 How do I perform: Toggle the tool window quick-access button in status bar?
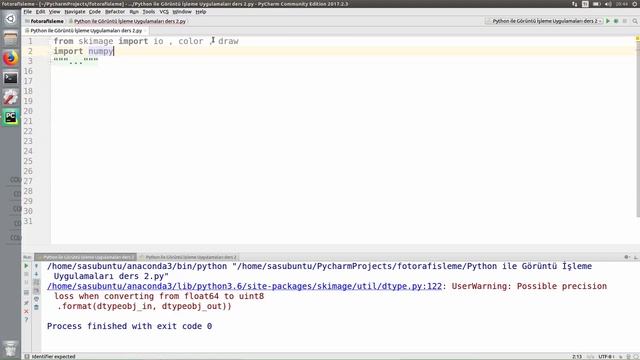click(x=27, y=357)
